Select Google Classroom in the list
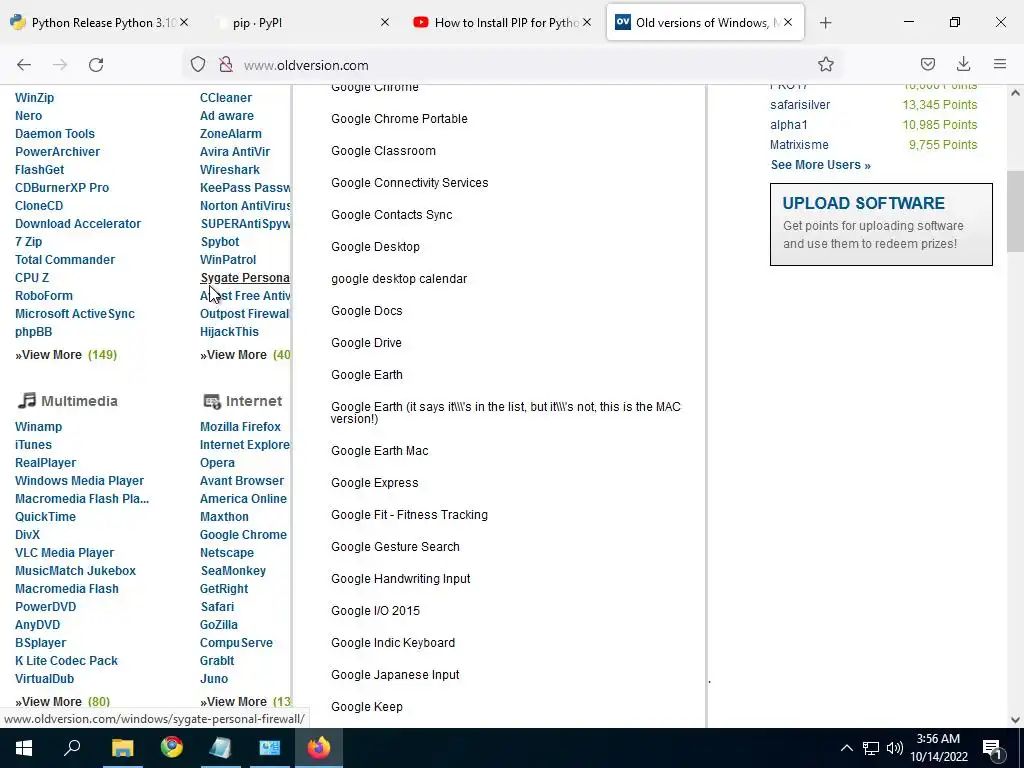The width and height of the screenshot is (1024, 768). click(383, 151)
